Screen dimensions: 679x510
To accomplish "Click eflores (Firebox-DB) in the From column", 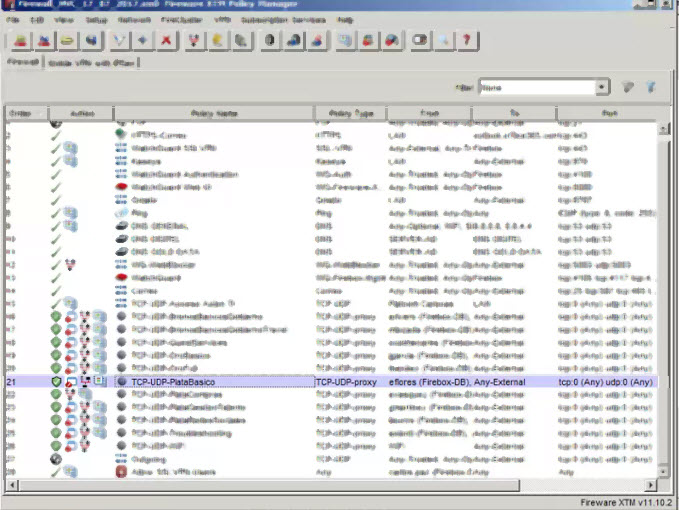I will (x=430, y=382).
